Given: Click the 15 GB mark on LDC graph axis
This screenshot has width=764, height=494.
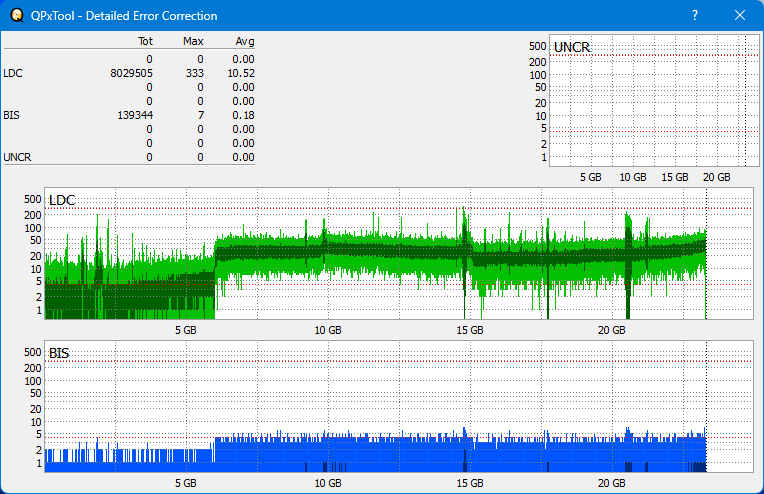Looking at the screenshot, I should [x=469, y=330].
